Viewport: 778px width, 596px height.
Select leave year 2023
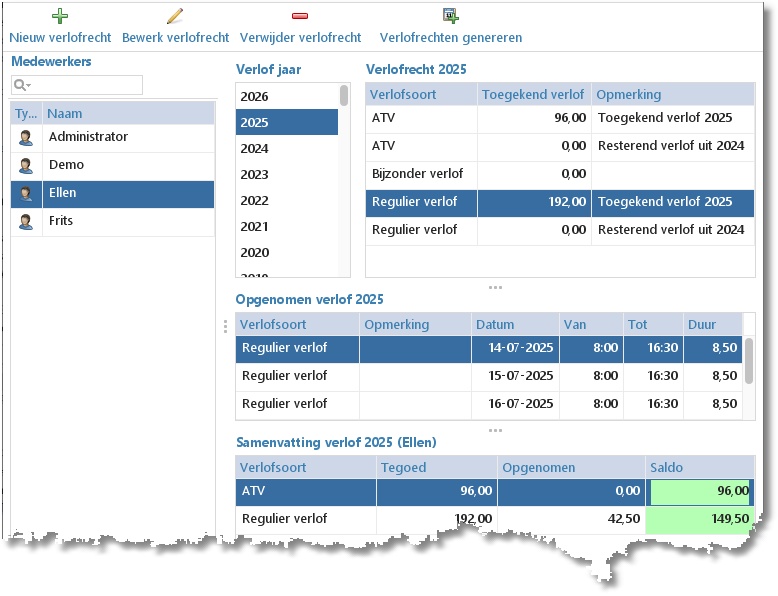pyautogui.click(x=287, y=174)
